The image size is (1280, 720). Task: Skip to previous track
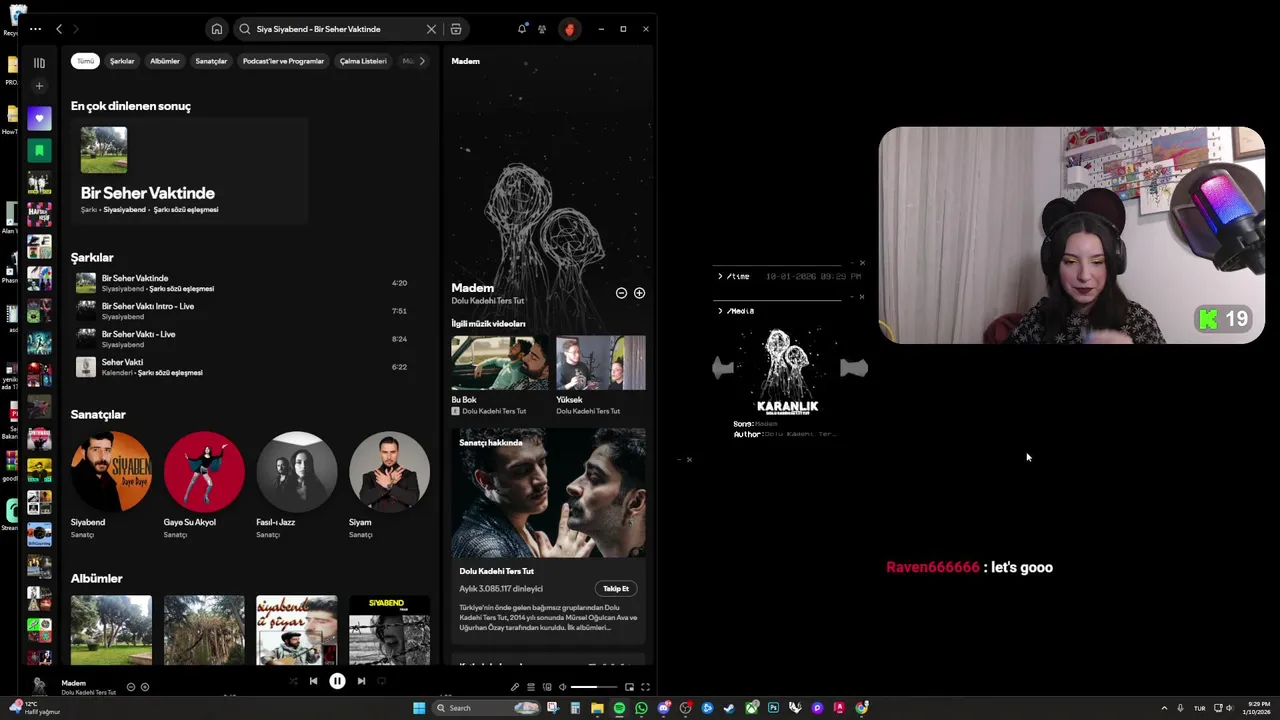tap(313, 681)
